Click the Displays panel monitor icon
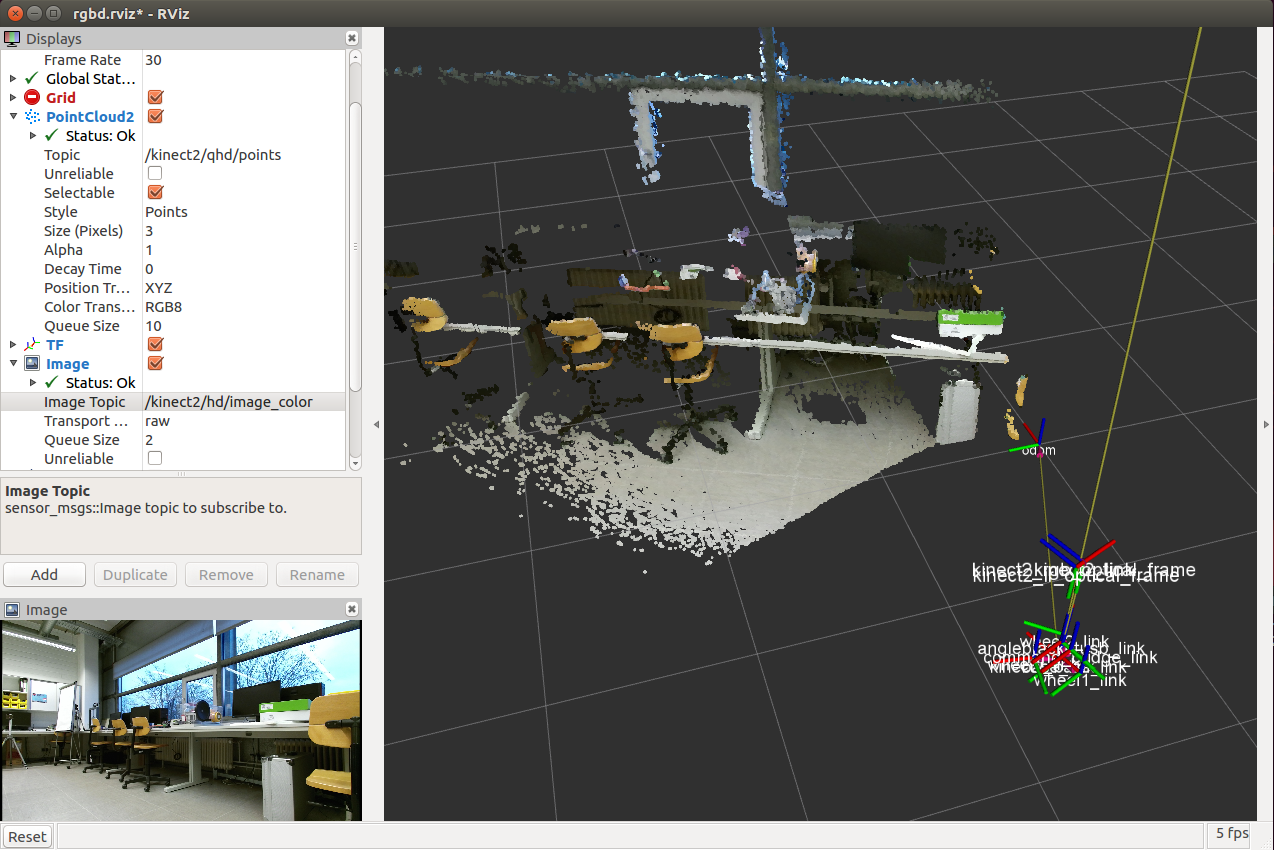Image resolution: width=1274 pixels, height=850 pixels. point(12,39)
